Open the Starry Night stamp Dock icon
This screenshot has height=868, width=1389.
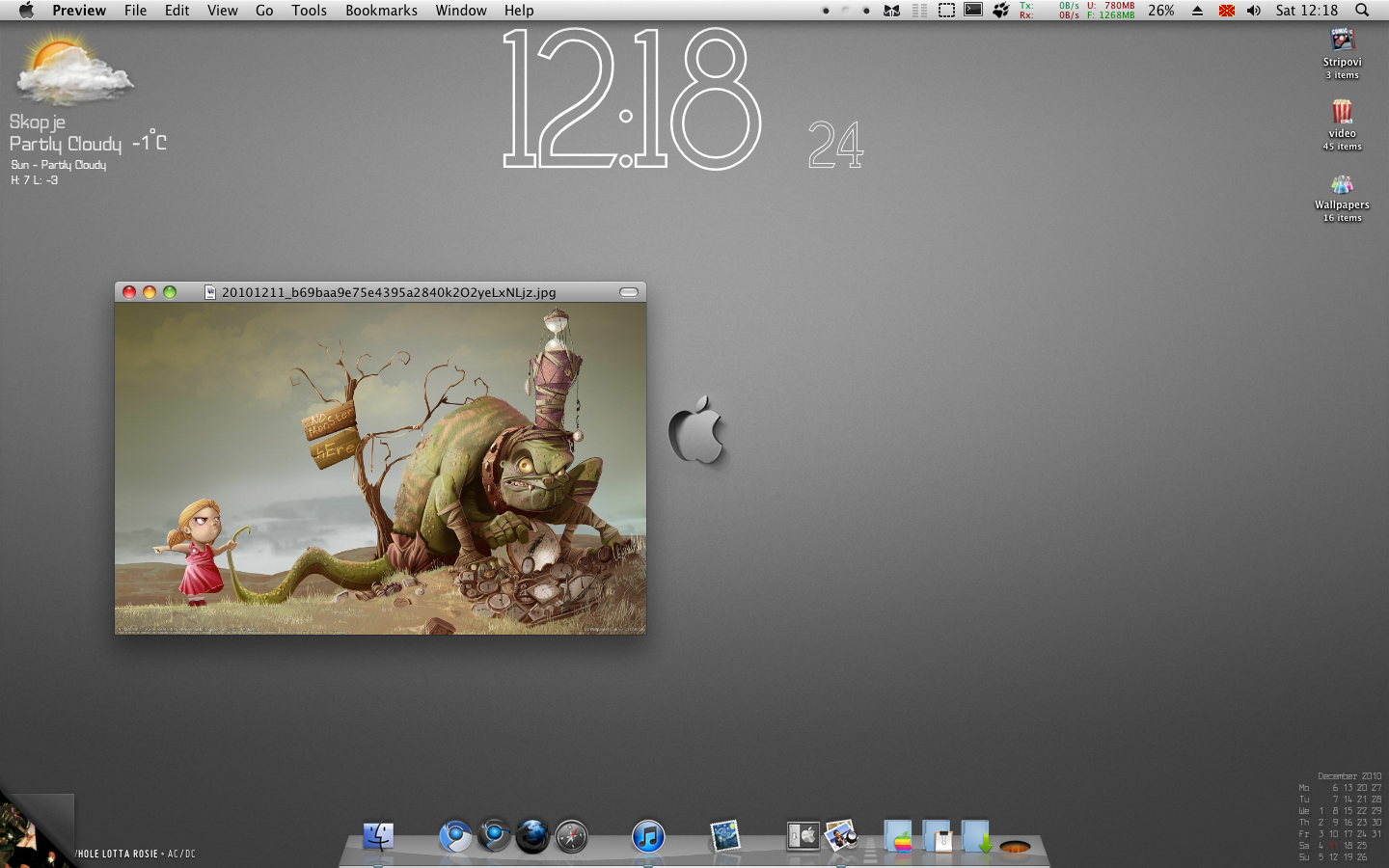coord(725,836)
